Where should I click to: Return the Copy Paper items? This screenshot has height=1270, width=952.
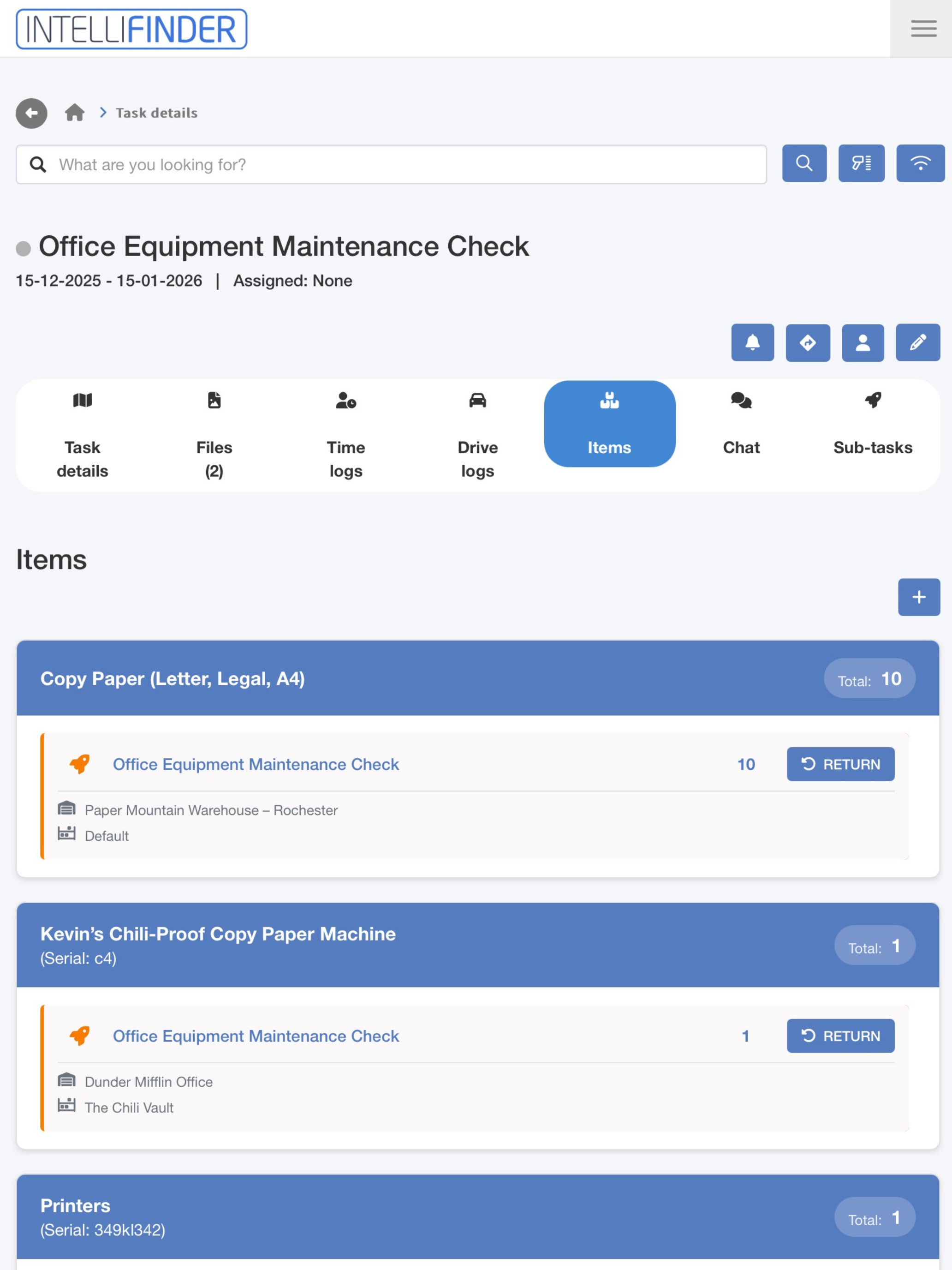coord(840,764)
